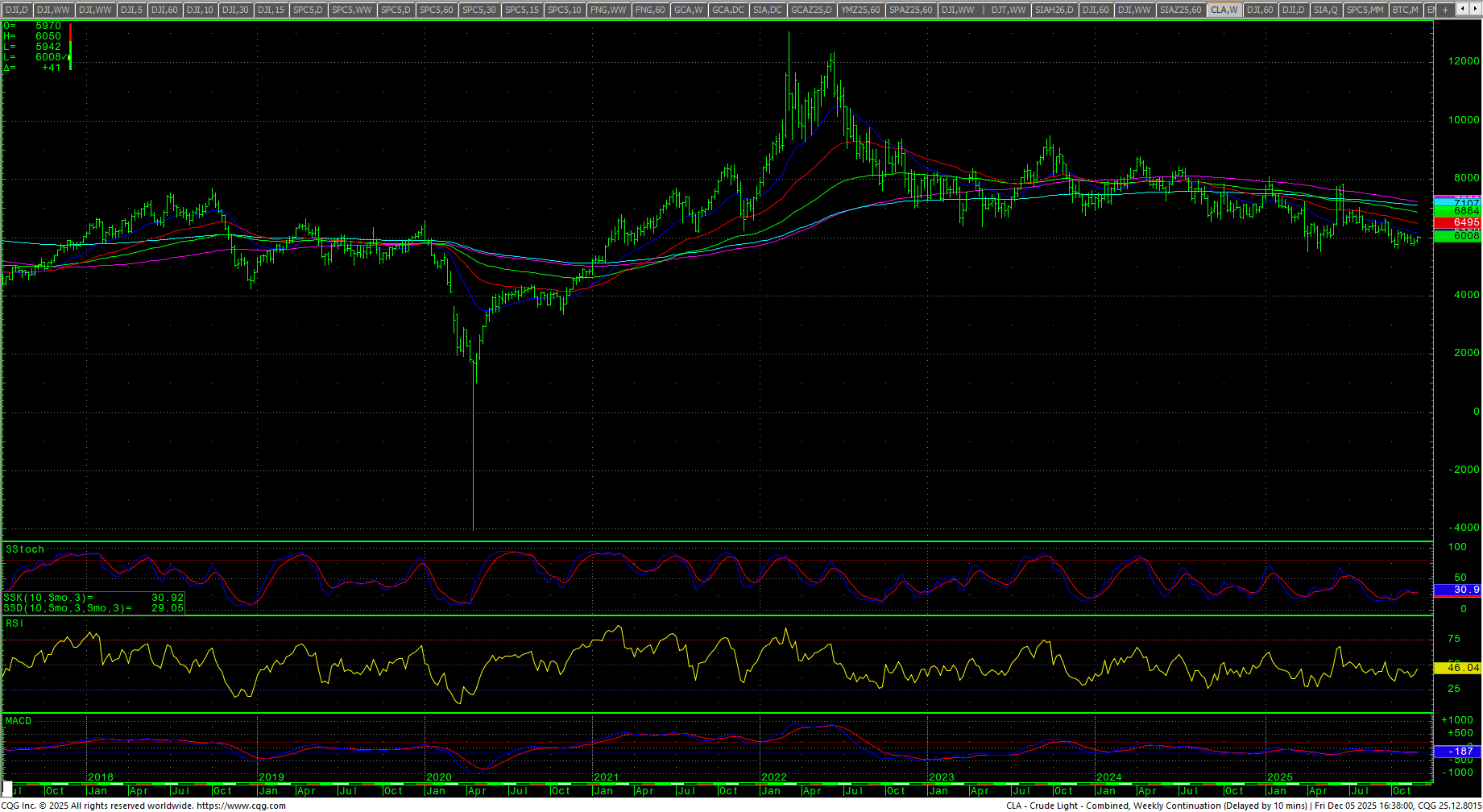1483x812 pixels.
Task: Click the red 6495 price marker
Action: point(1458,222)
